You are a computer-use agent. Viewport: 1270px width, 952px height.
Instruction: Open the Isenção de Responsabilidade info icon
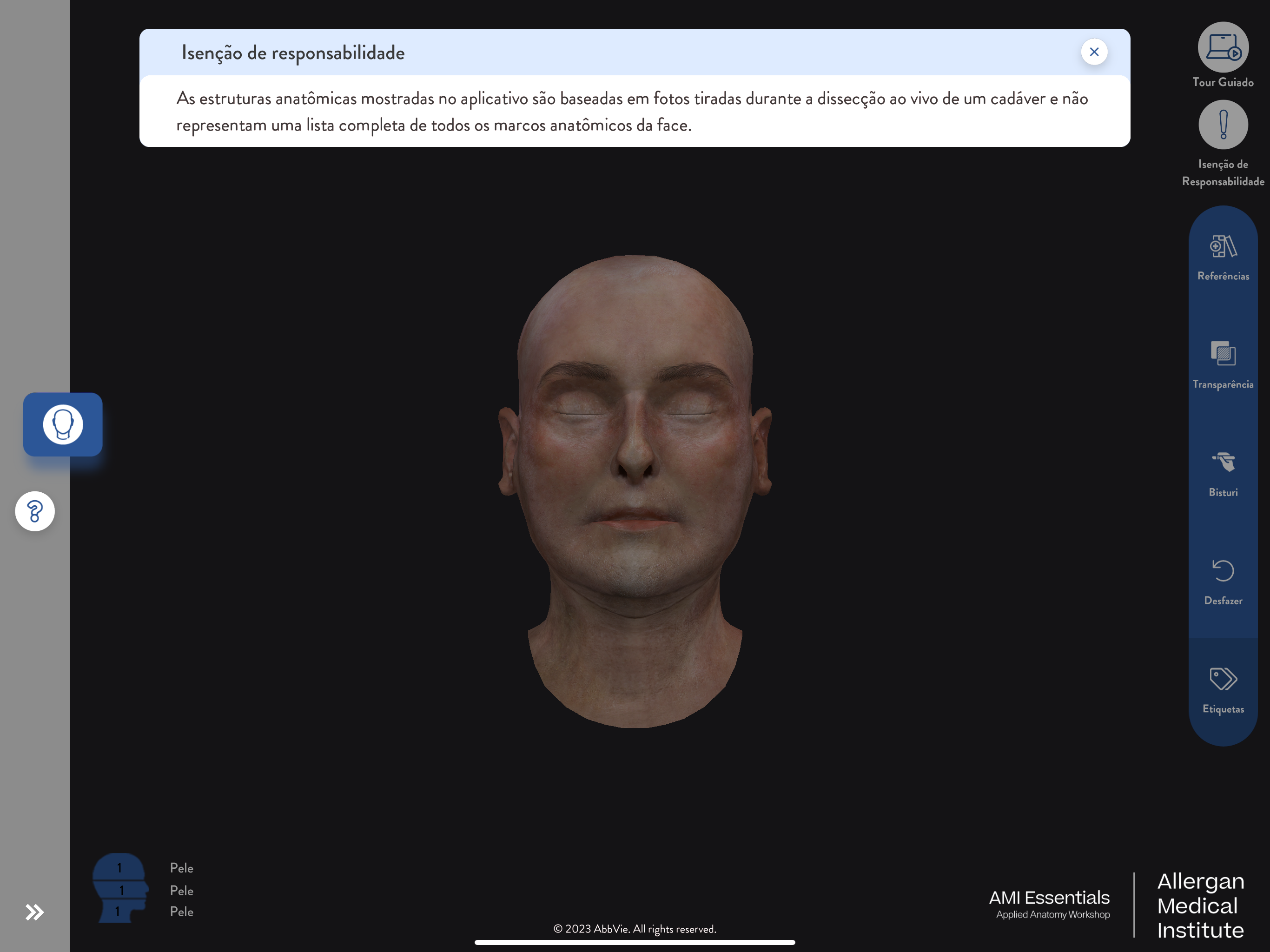tap(1223, 125)
